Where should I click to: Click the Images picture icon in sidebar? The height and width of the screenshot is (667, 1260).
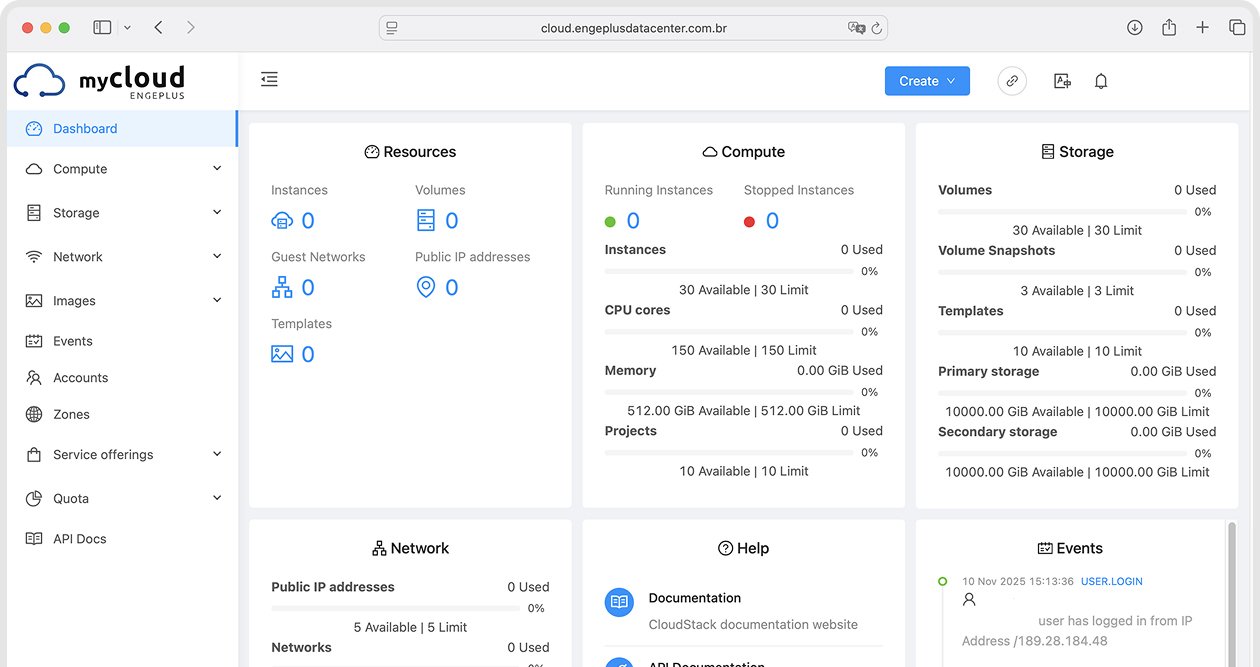coord(34,301)
